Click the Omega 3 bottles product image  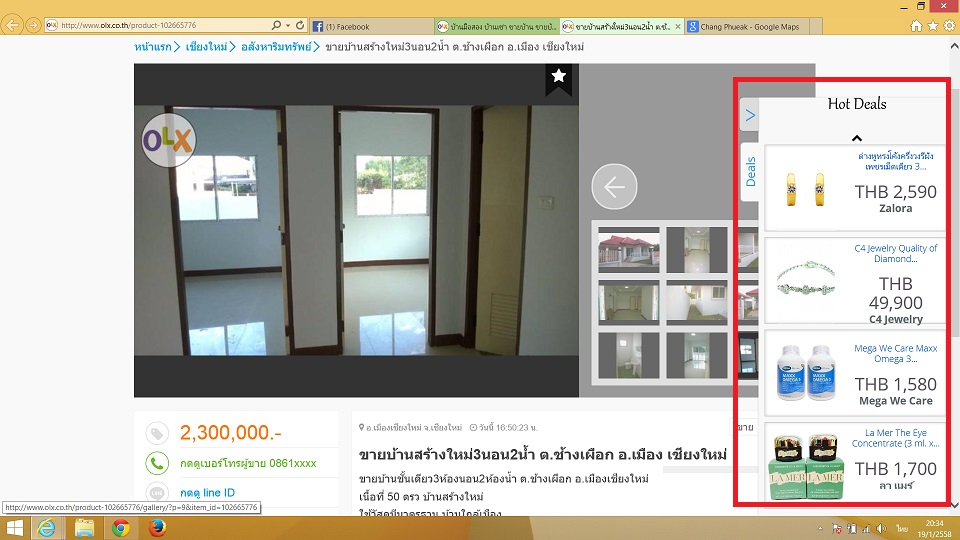pyautogui.click(x=806, y=372)
